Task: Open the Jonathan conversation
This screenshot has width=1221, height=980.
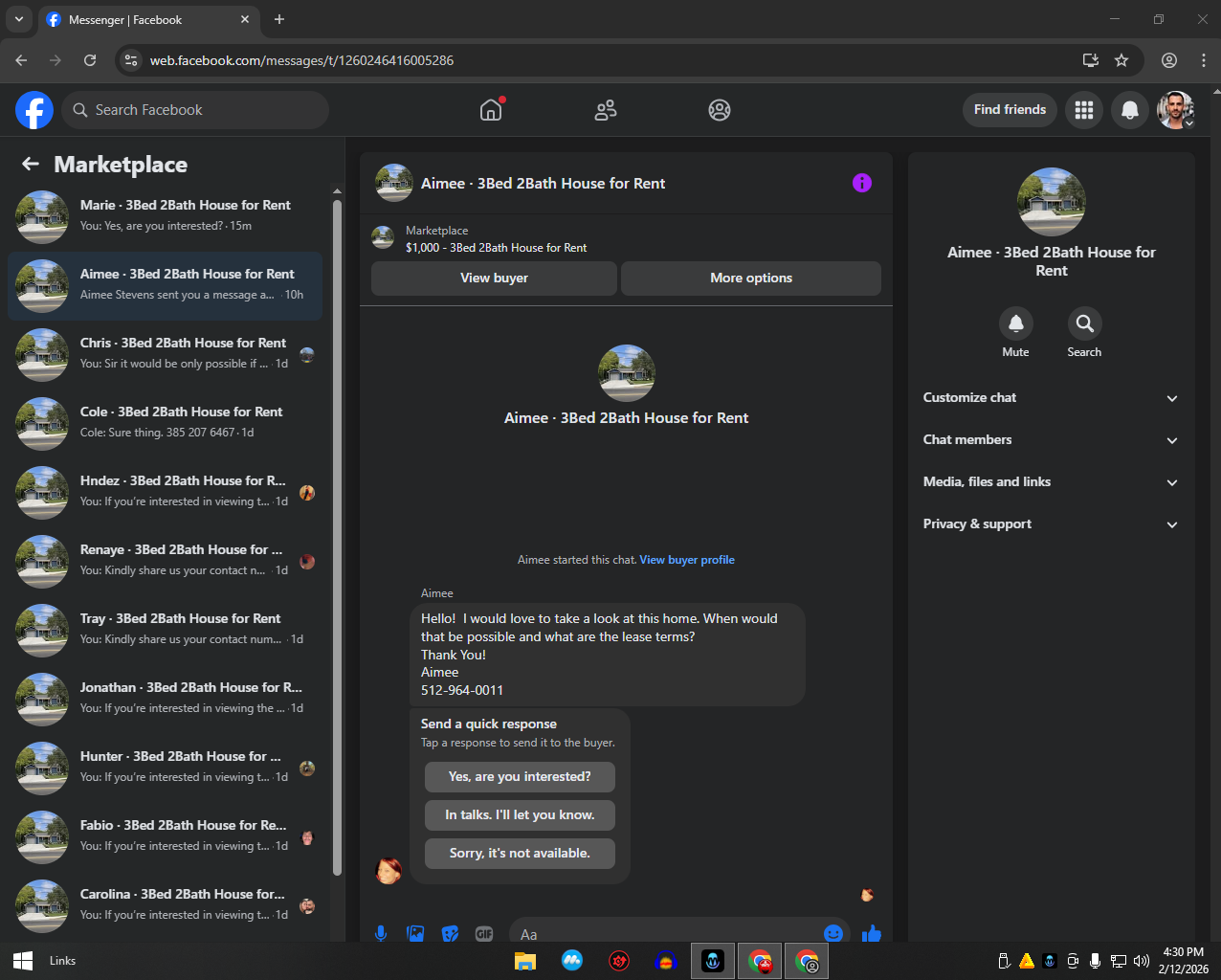Action: [x=165, y=699]
